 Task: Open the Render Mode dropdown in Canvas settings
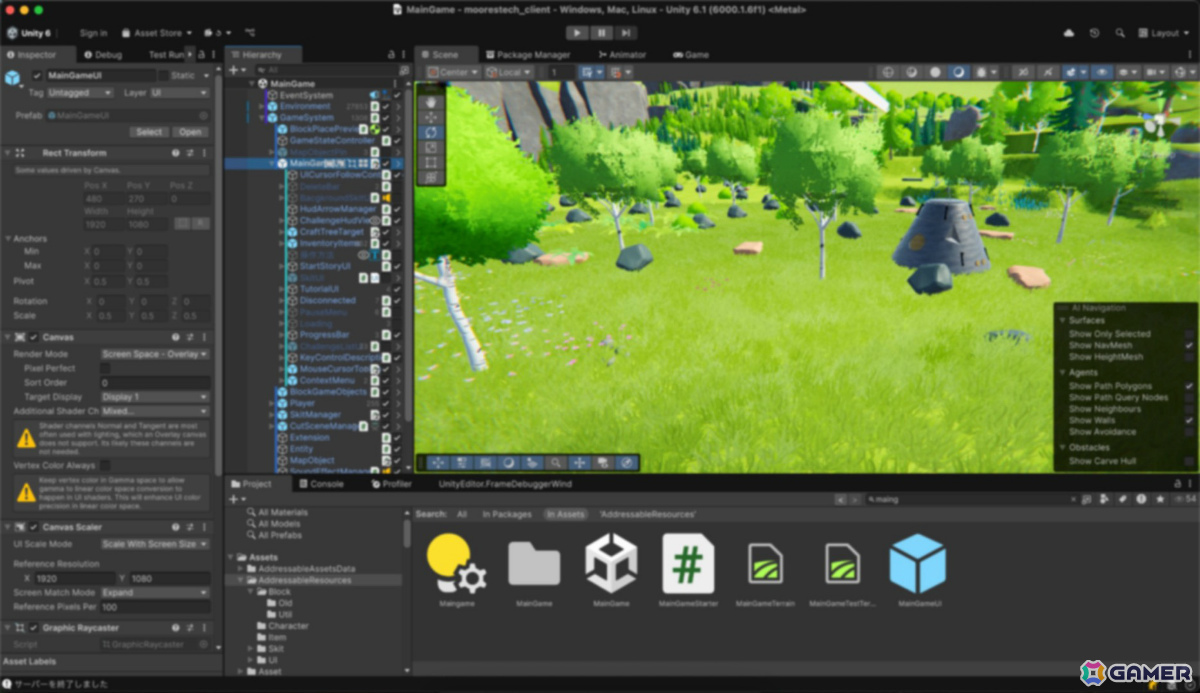tap(153, 354)
